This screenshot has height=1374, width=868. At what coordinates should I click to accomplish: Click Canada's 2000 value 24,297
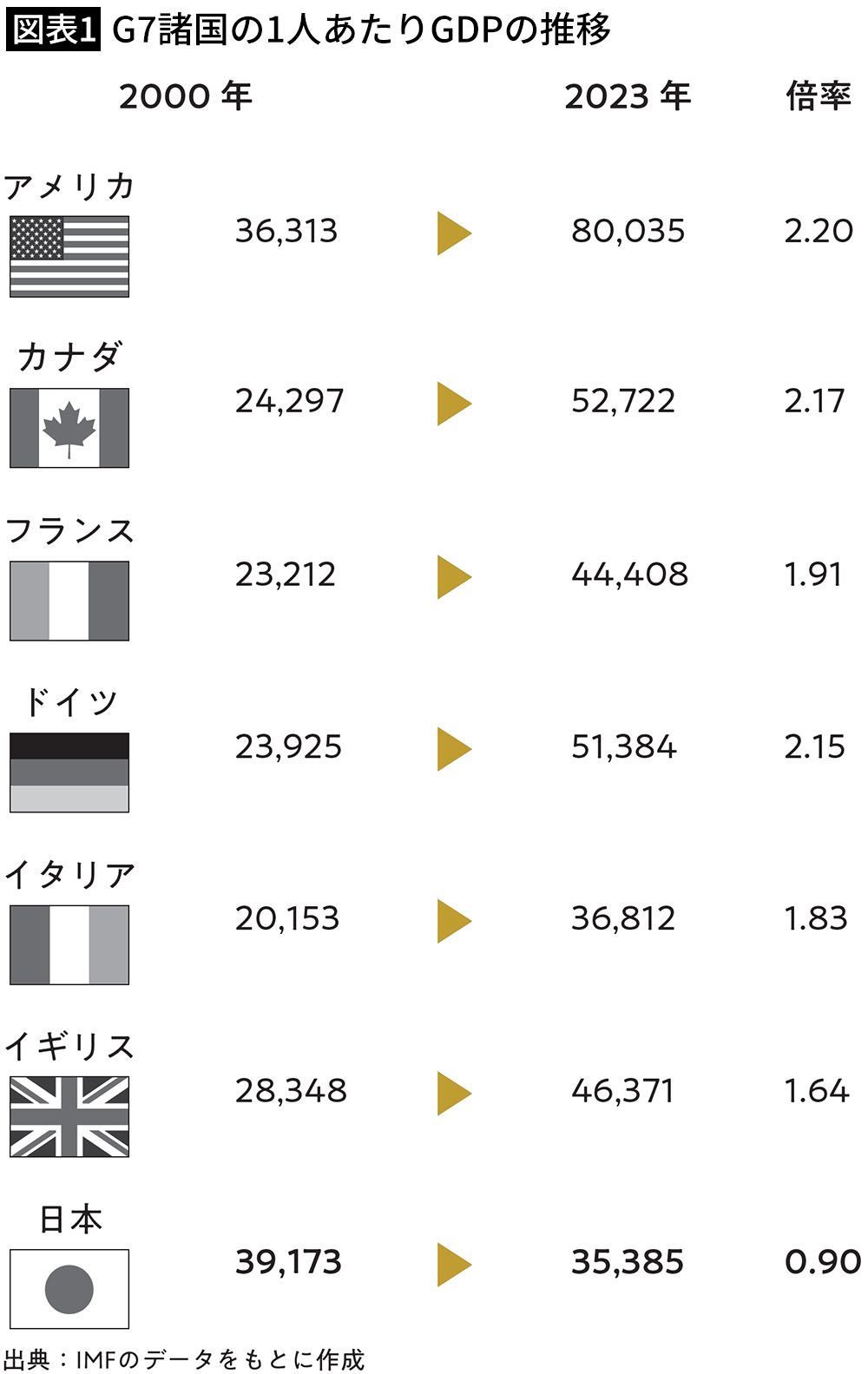click(x=289, y=401)
